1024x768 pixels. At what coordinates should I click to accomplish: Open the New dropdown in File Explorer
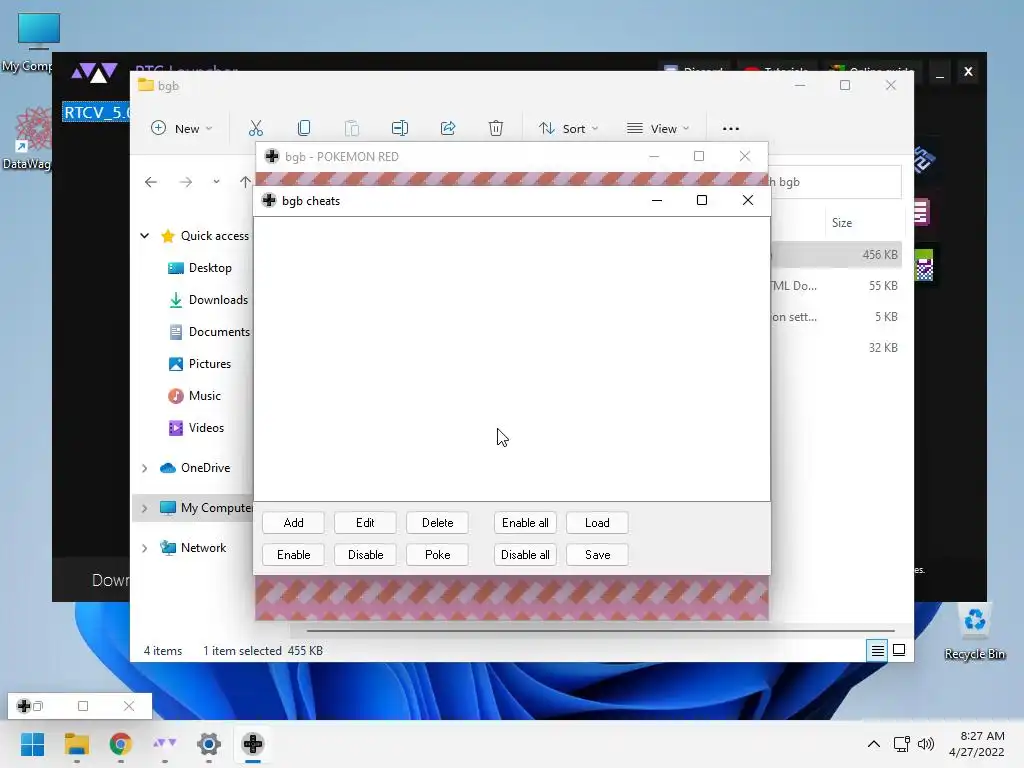coord(182,128)
